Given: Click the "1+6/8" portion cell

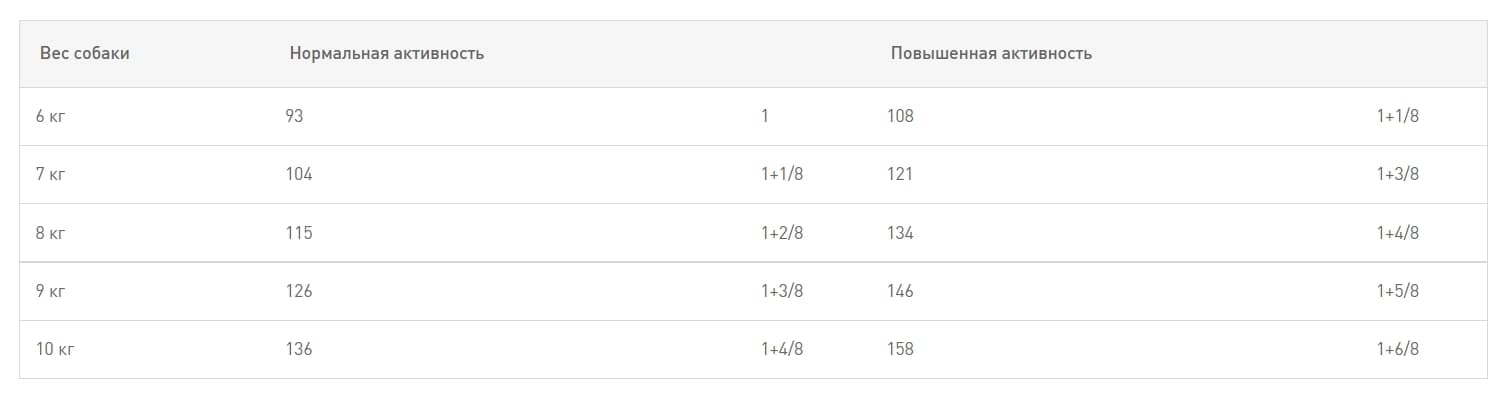Looking at the screenshot, I should click(x=1397, y=349).
